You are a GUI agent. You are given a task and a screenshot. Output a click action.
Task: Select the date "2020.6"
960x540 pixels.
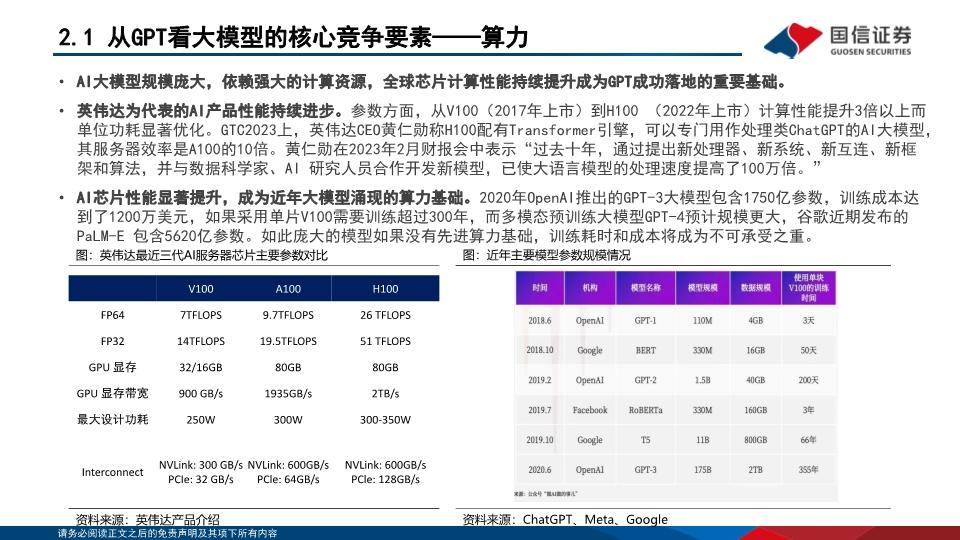point(539,470)
